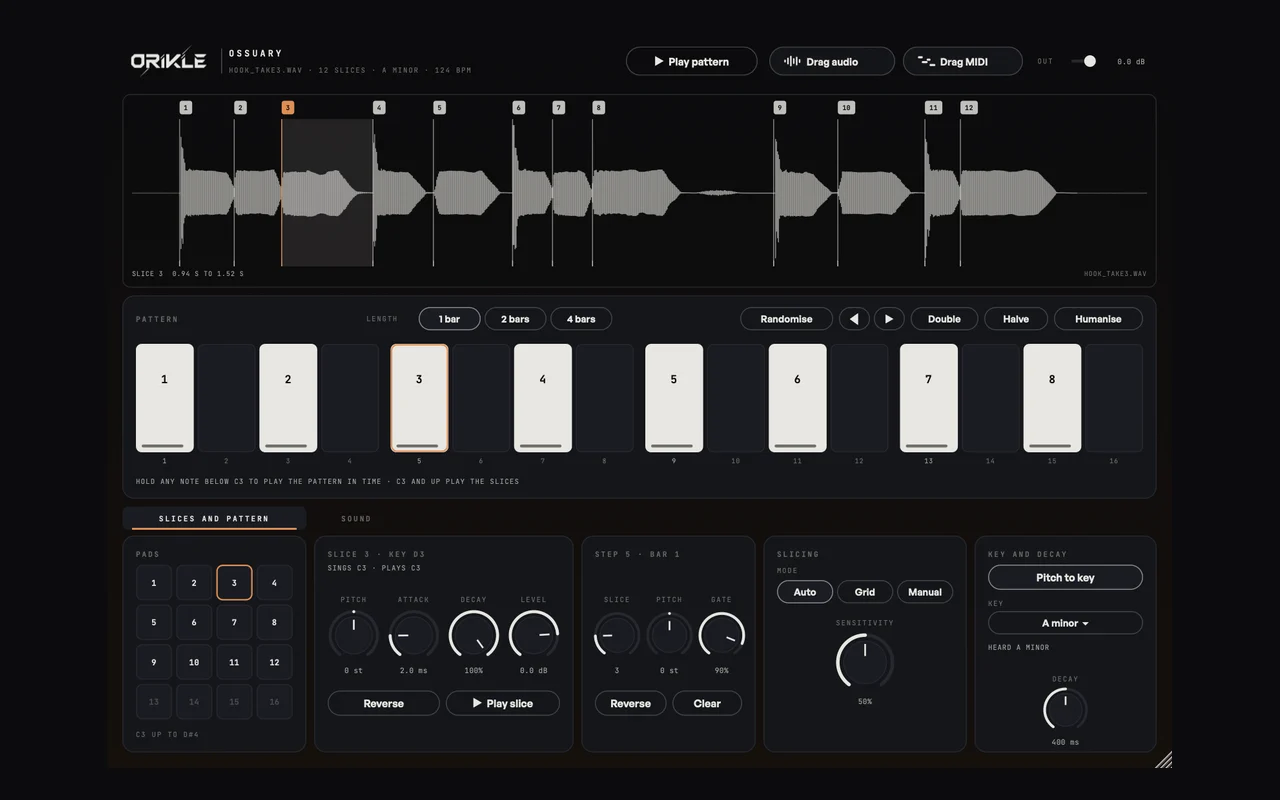Choose Grid slicing mode

coord(865,592)
